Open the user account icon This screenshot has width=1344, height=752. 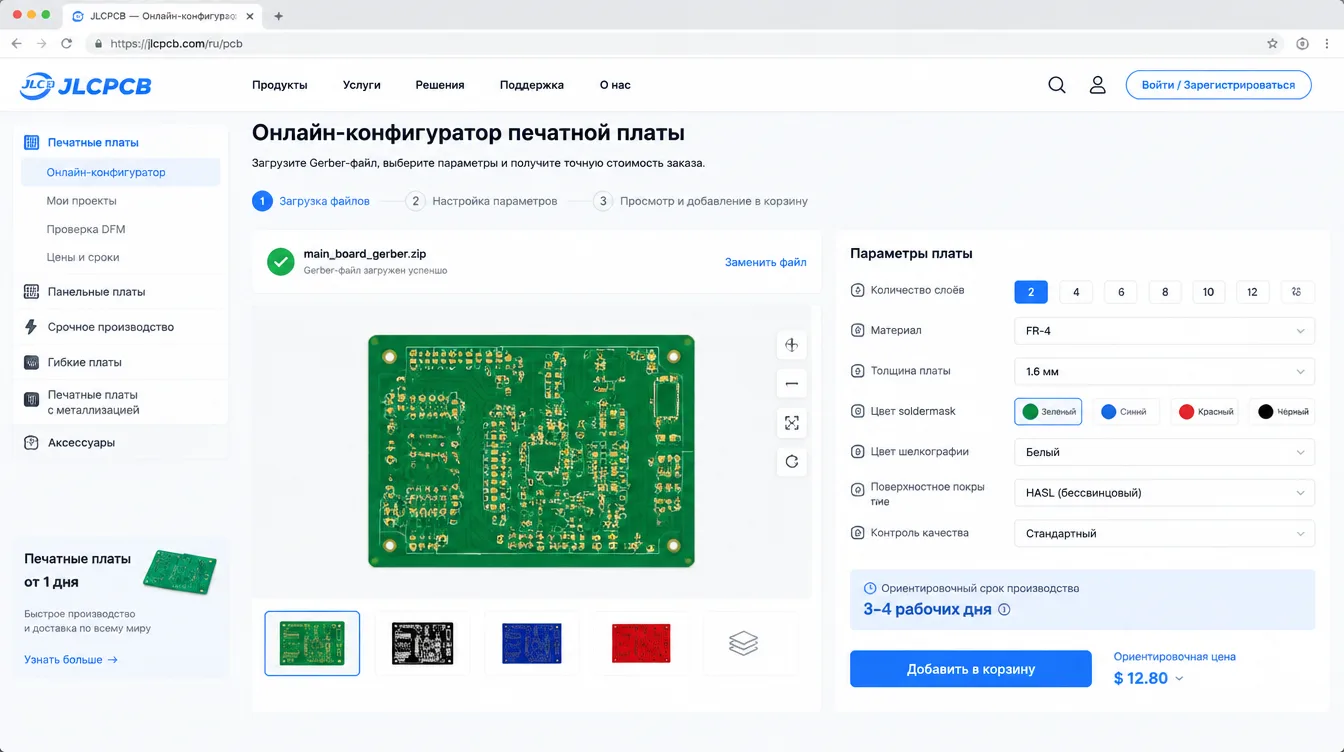pos(1097,85)
